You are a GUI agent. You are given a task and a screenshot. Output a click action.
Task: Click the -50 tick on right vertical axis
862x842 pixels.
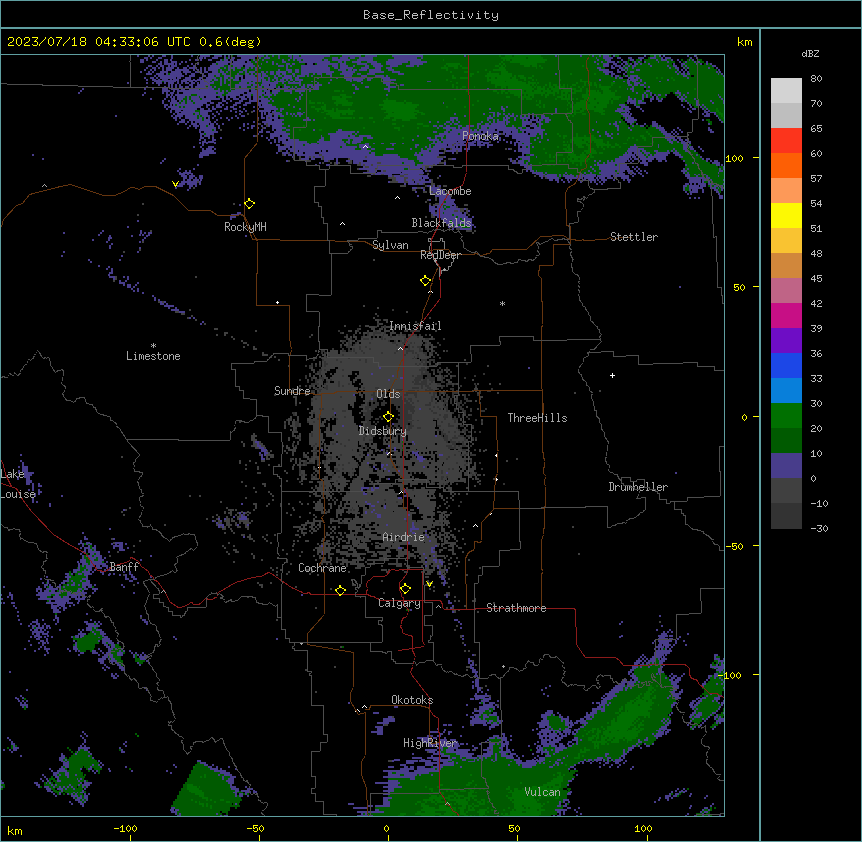point(734,546)
